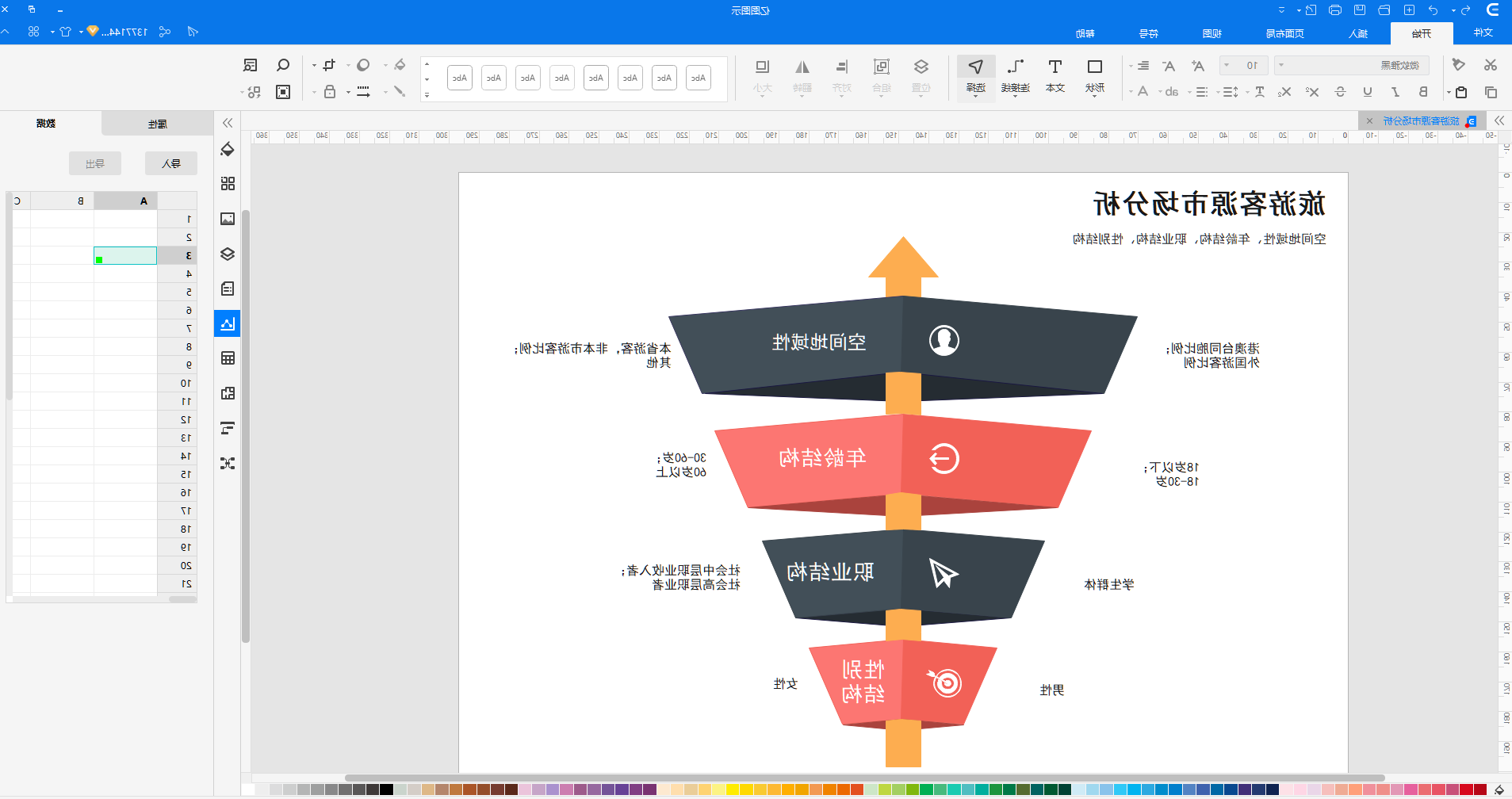
Task: Click the share icon near account name
Action: 164,32
